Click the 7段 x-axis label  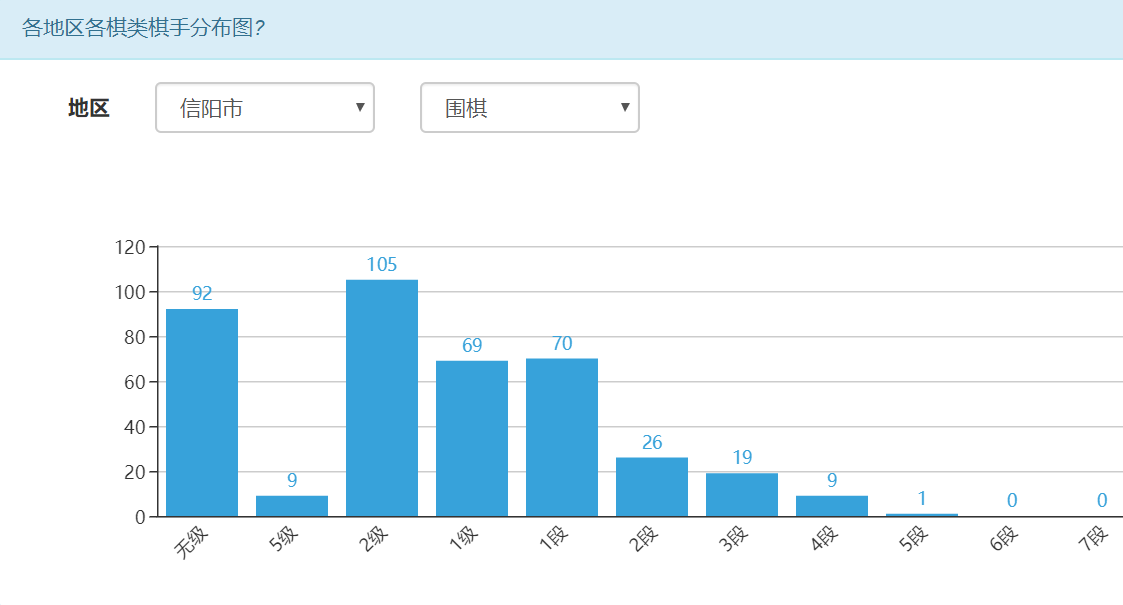(x=1092, y=540)
